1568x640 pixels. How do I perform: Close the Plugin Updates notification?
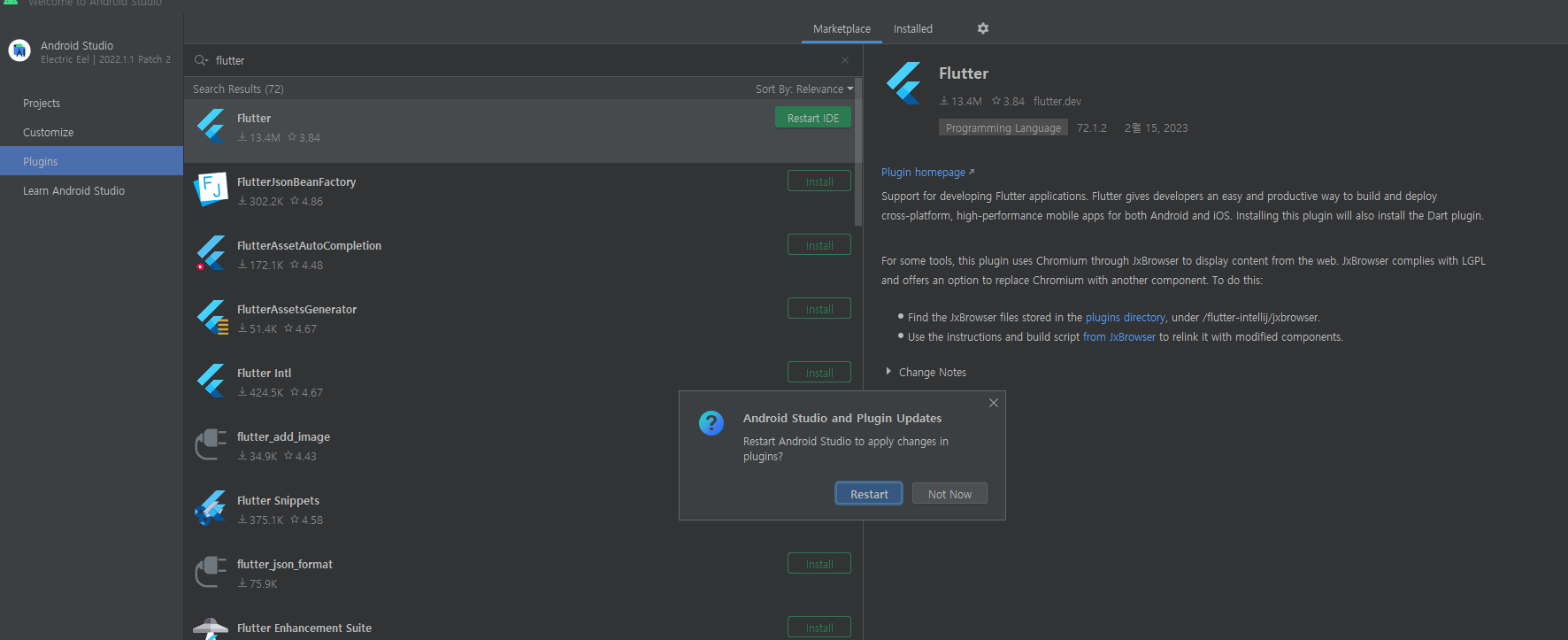click(994, 403)
